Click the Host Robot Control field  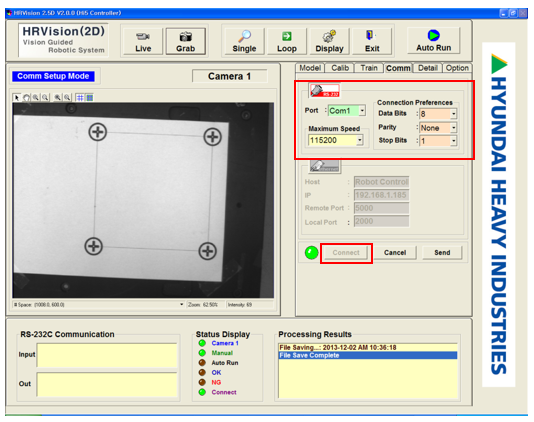coord(381,182)
